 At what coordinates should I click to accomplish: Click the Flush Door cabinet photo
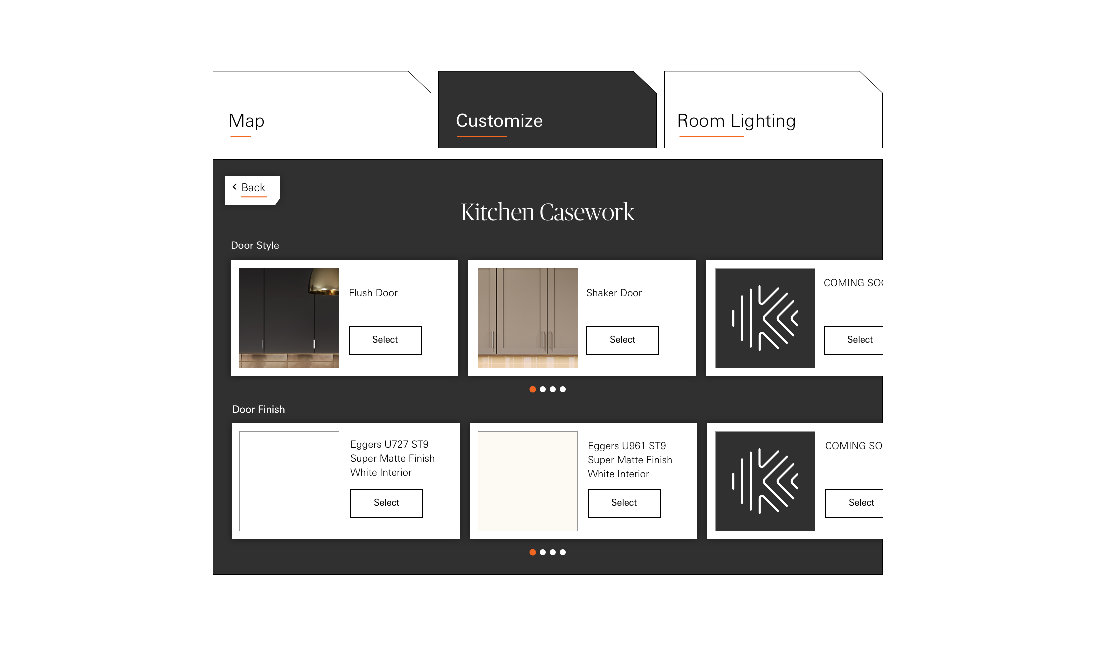click(x=289, y=318)
